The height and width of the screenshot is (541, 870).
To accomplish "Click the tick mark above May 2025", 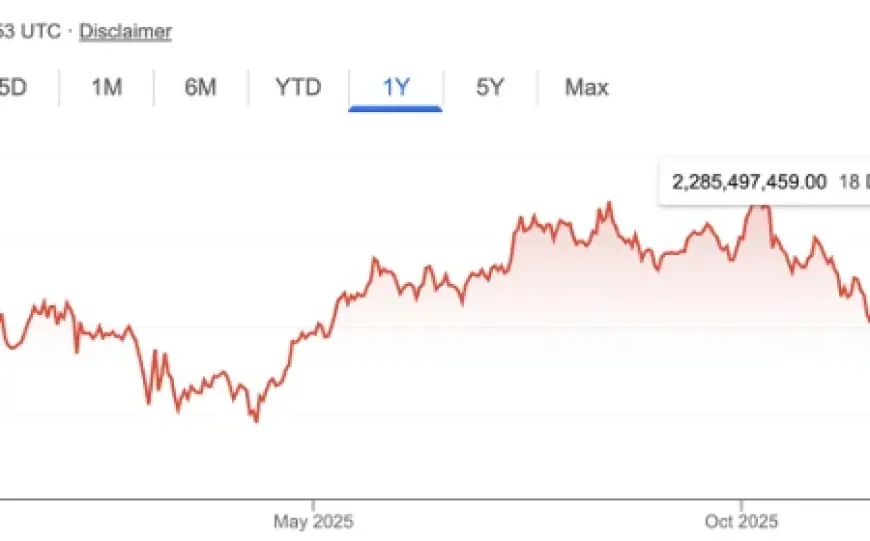I will coord(313,503).
